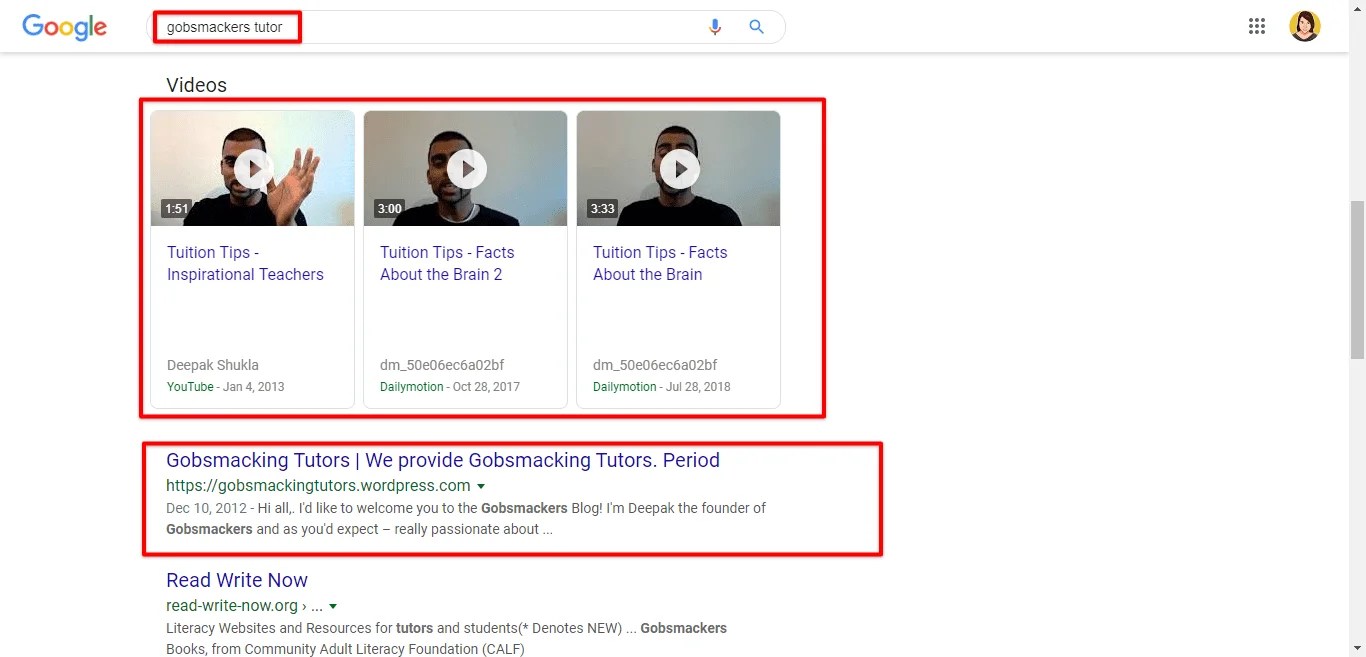Screen dimensions: 1366x657
Task: Click the blue search magnifier icon
Action: coord(756,27)
